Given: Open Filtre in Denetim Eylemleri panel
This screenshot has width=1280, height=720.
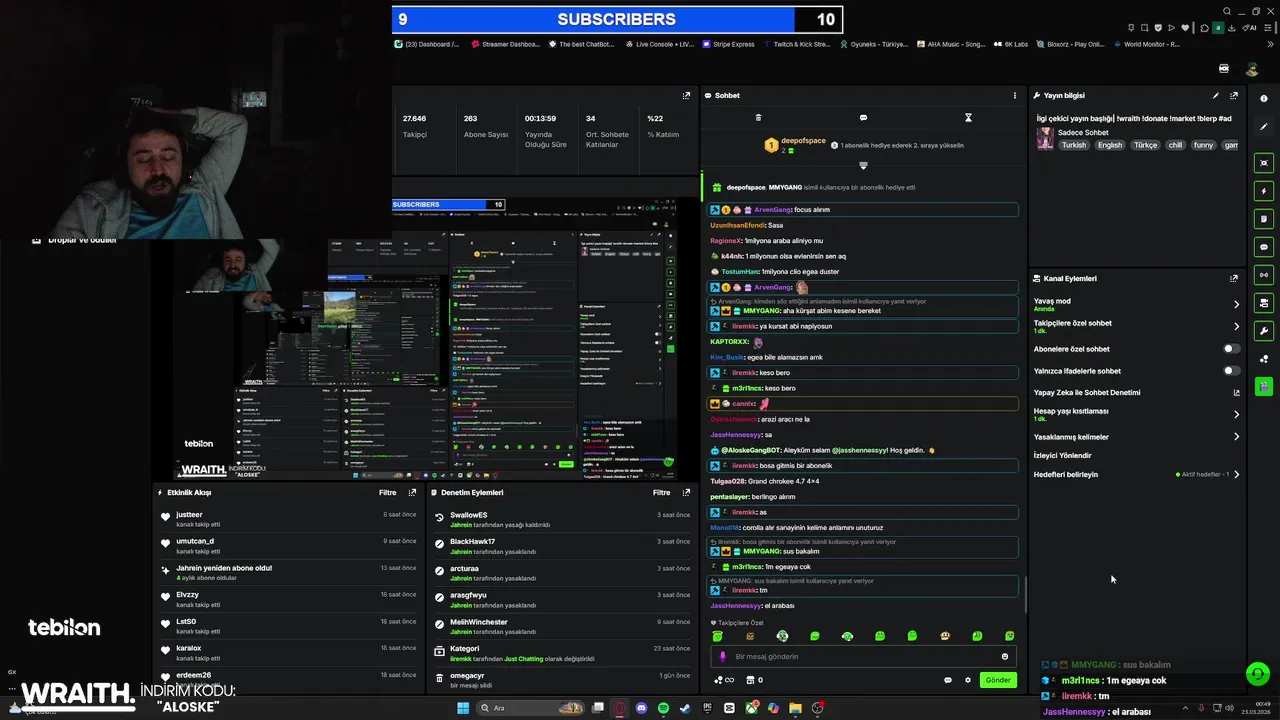Looking at the screenshot, I should tap(661, 493).
